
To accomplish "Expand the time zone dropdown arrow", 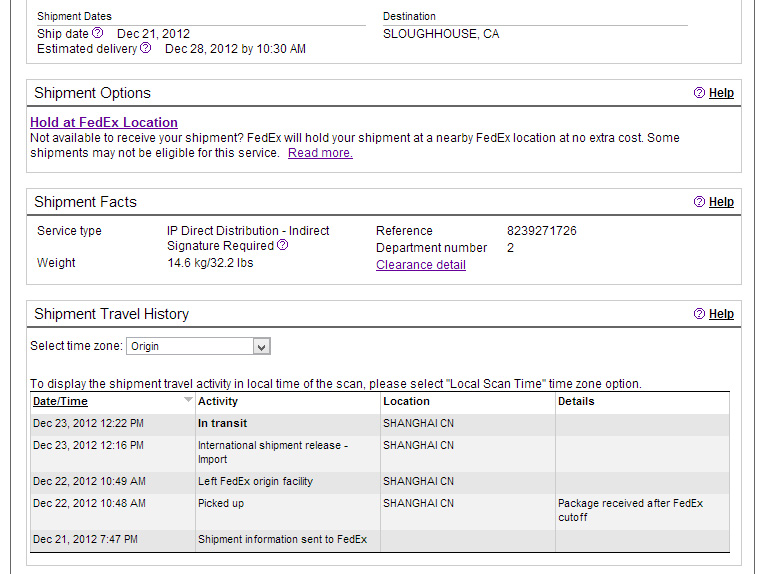I will click(262, 346).
